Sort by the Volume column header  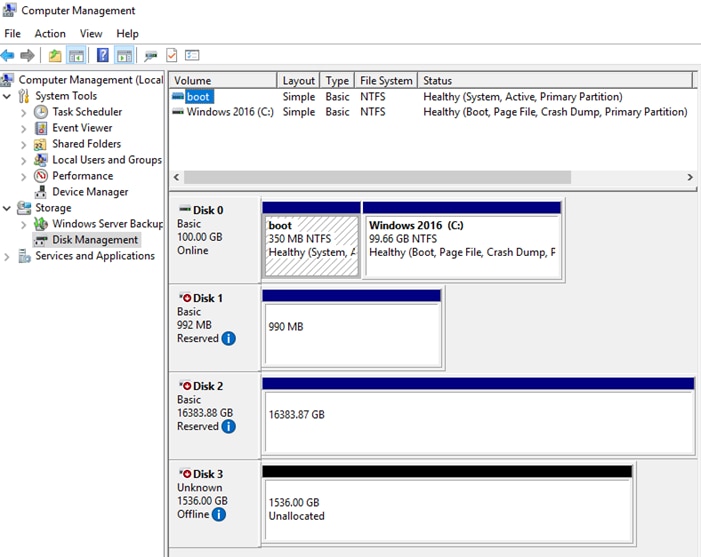click(x=223, y=80)
